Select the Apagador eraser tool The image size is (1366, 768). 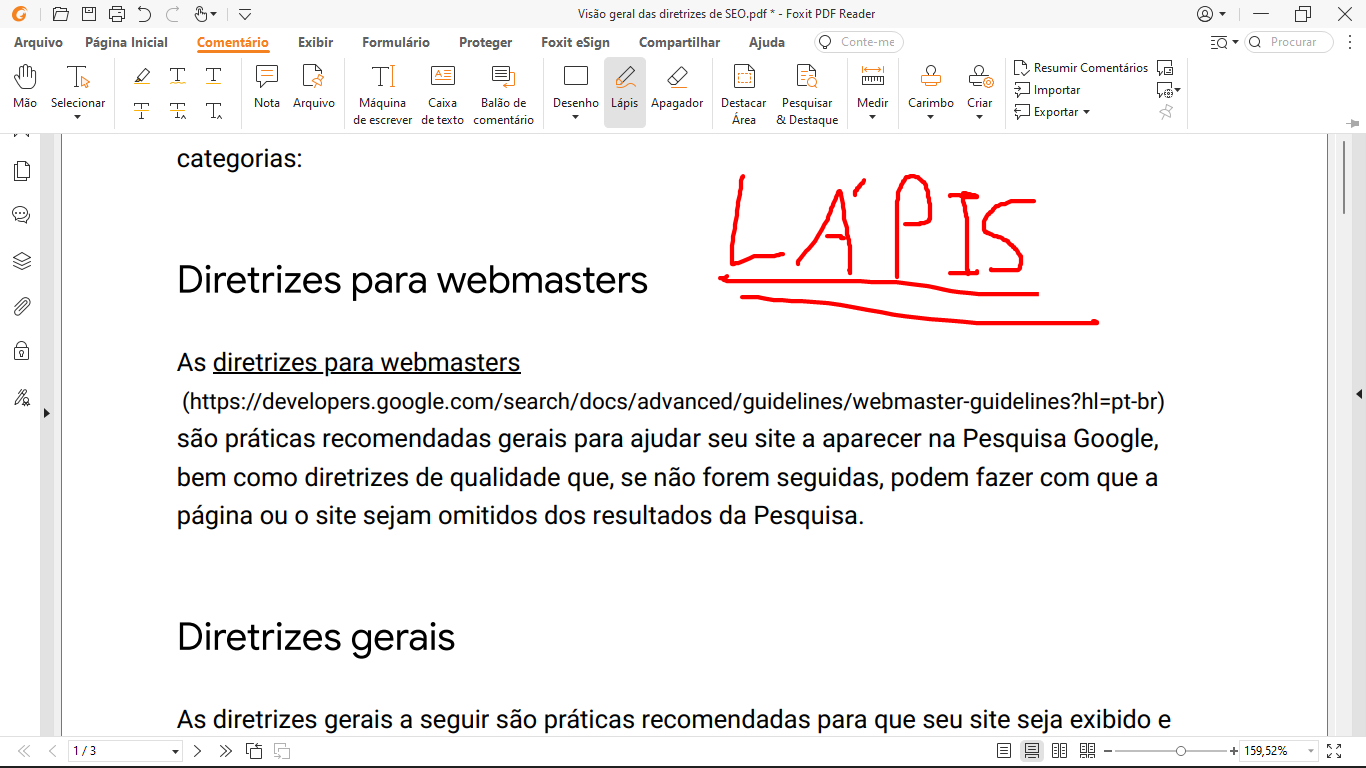[x=677, y=91]
